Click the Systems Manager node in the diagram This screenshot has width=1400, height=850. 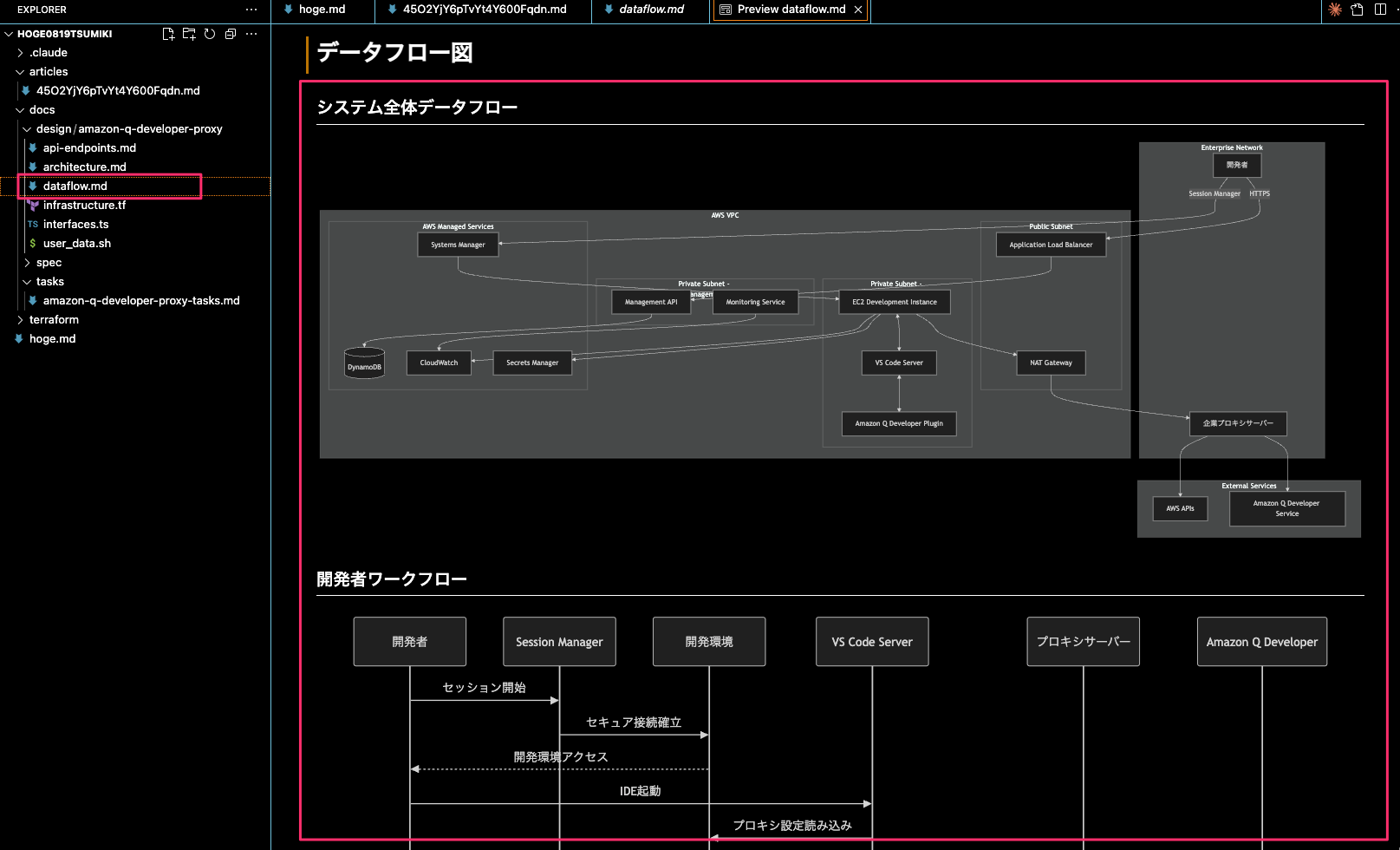[459, 245]
